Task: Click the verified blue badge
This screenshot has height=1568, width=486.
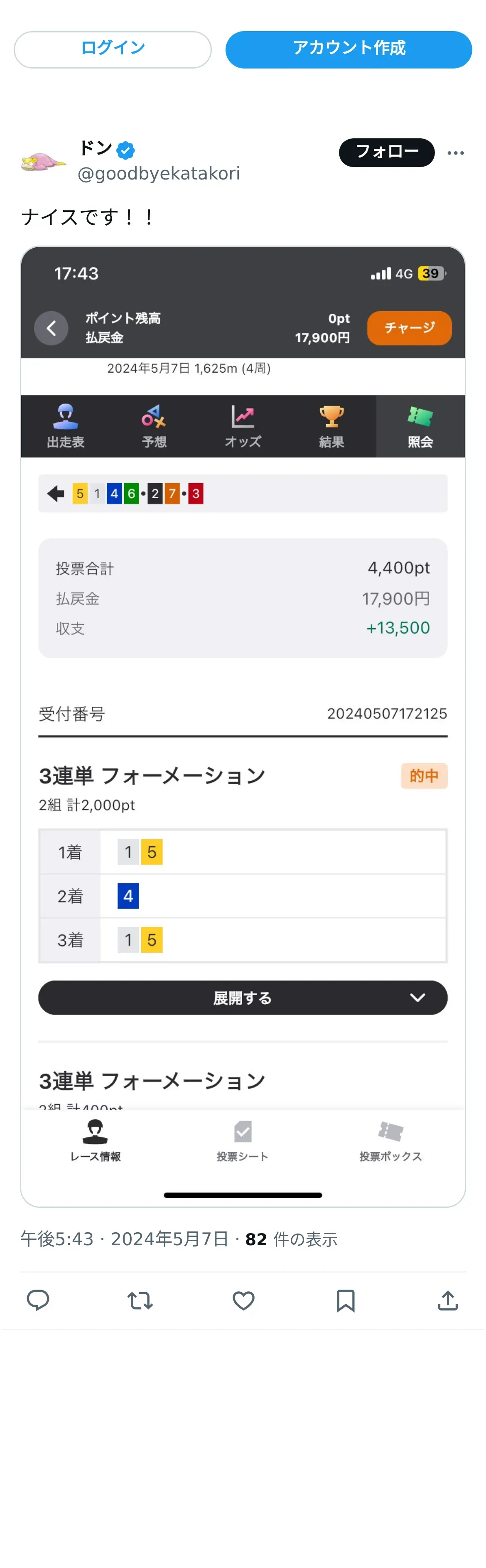Action: (126, 150)
